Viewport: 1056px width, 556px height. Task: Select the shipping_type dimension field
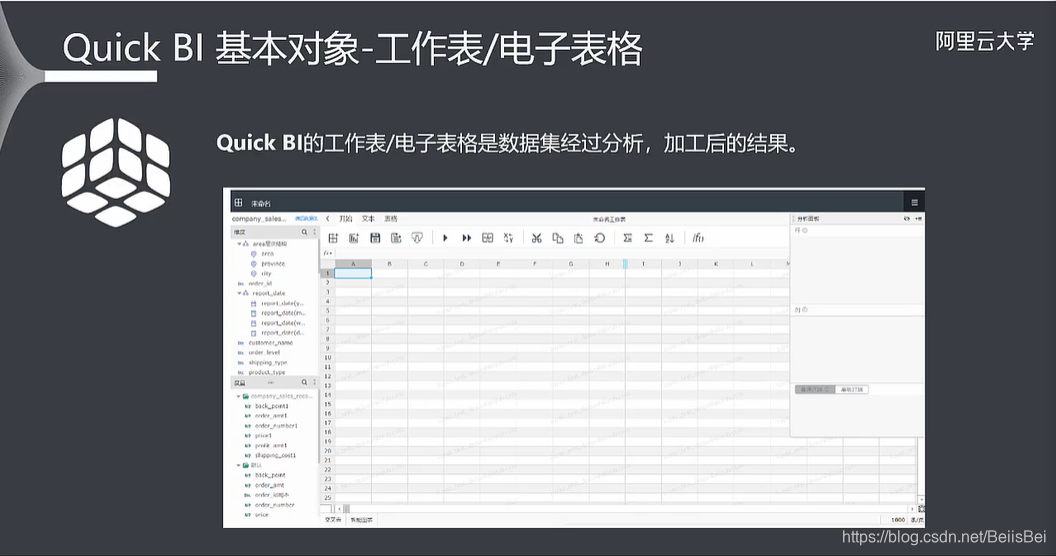pos(267,362)
